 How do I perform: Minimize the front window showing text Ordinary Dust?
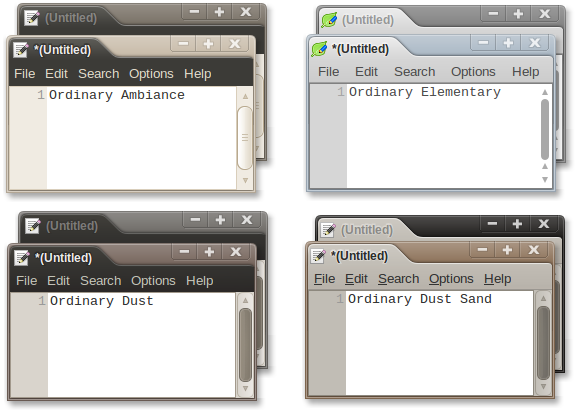(184, 252)
